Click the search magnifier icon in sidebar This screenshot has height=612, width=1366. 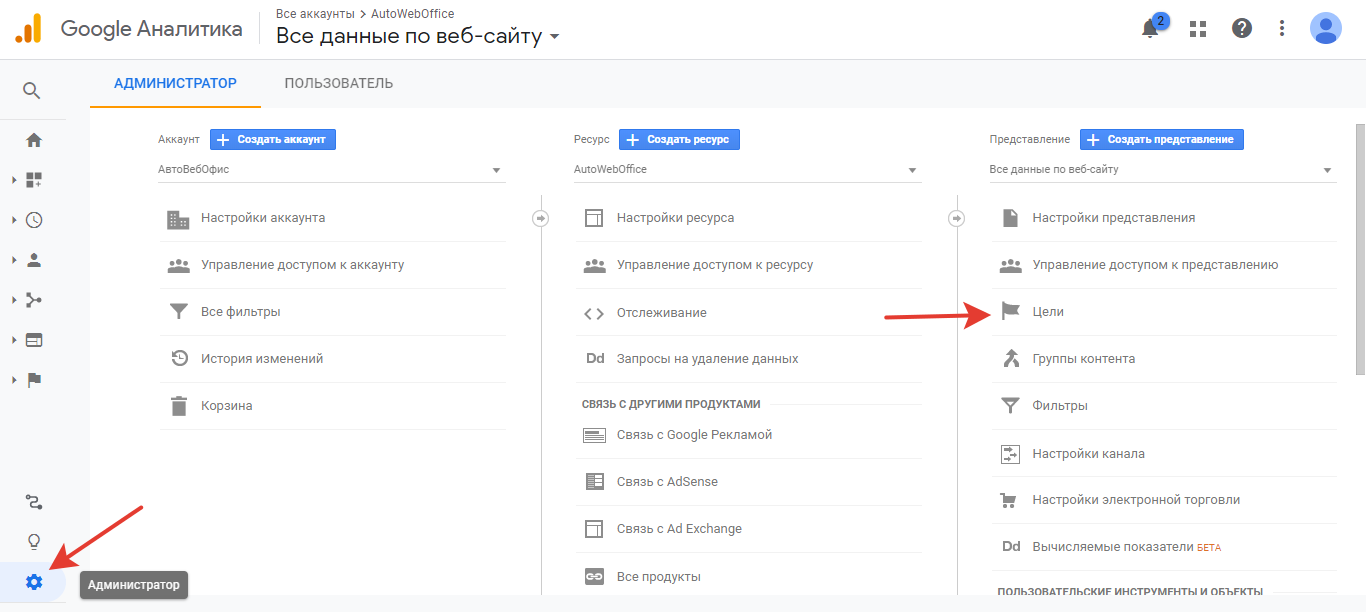(x=32, y=91)
